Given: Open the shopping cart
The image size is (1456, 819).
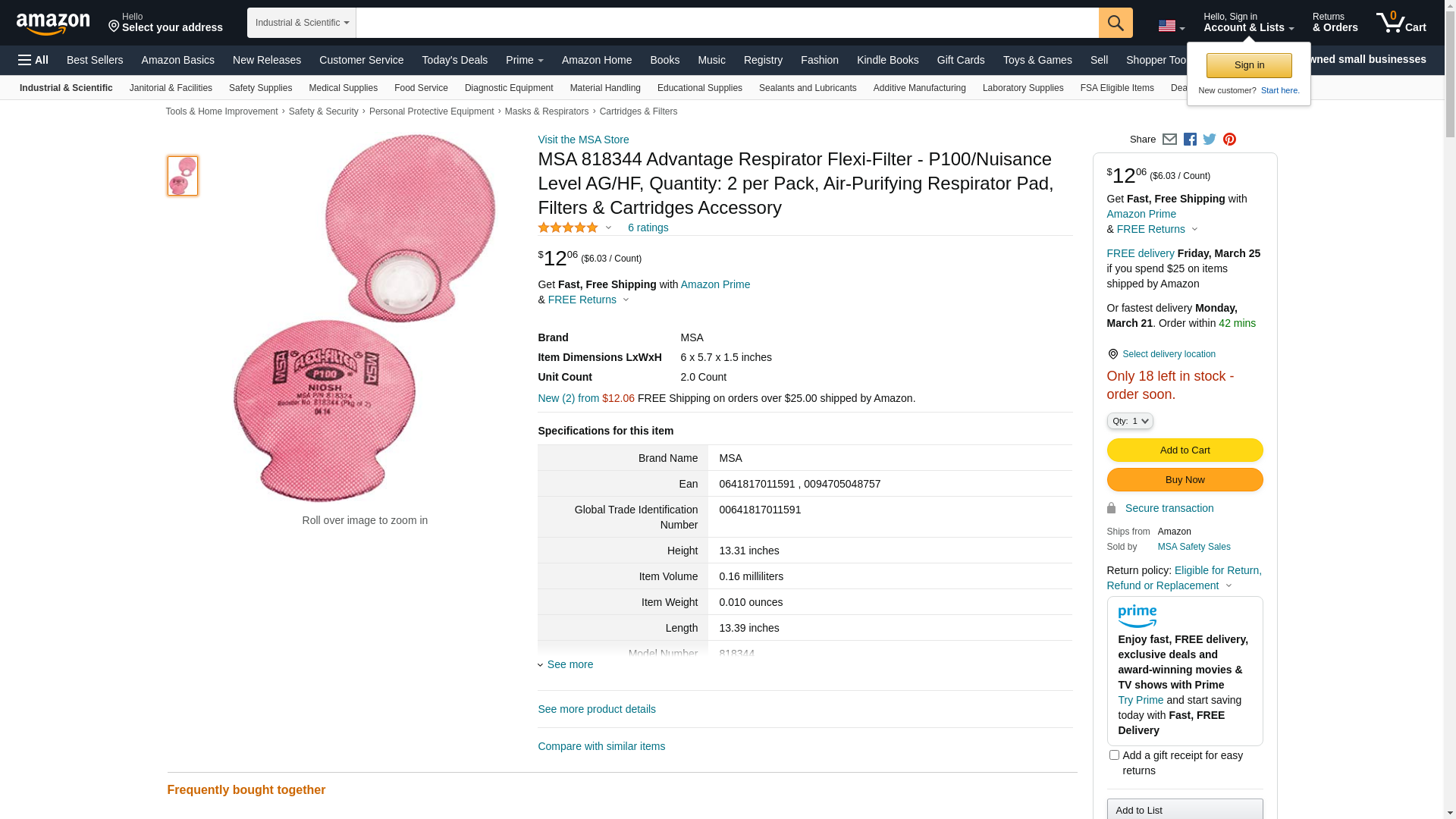Looking at the screenshot, I should 1401,23.
